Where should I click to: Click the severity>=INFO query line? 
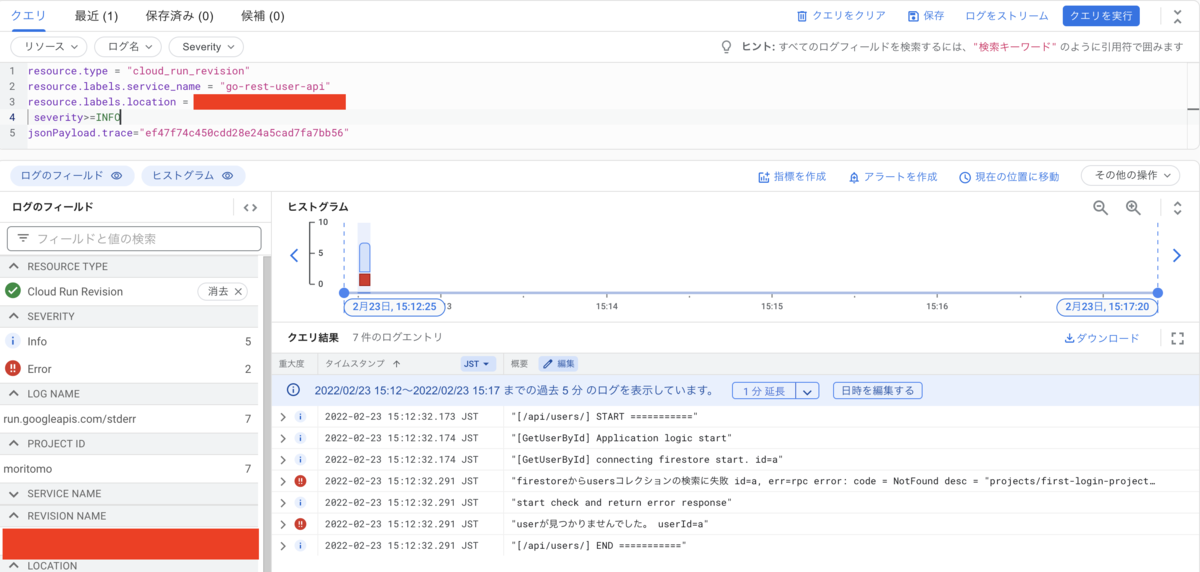[77, 117]
